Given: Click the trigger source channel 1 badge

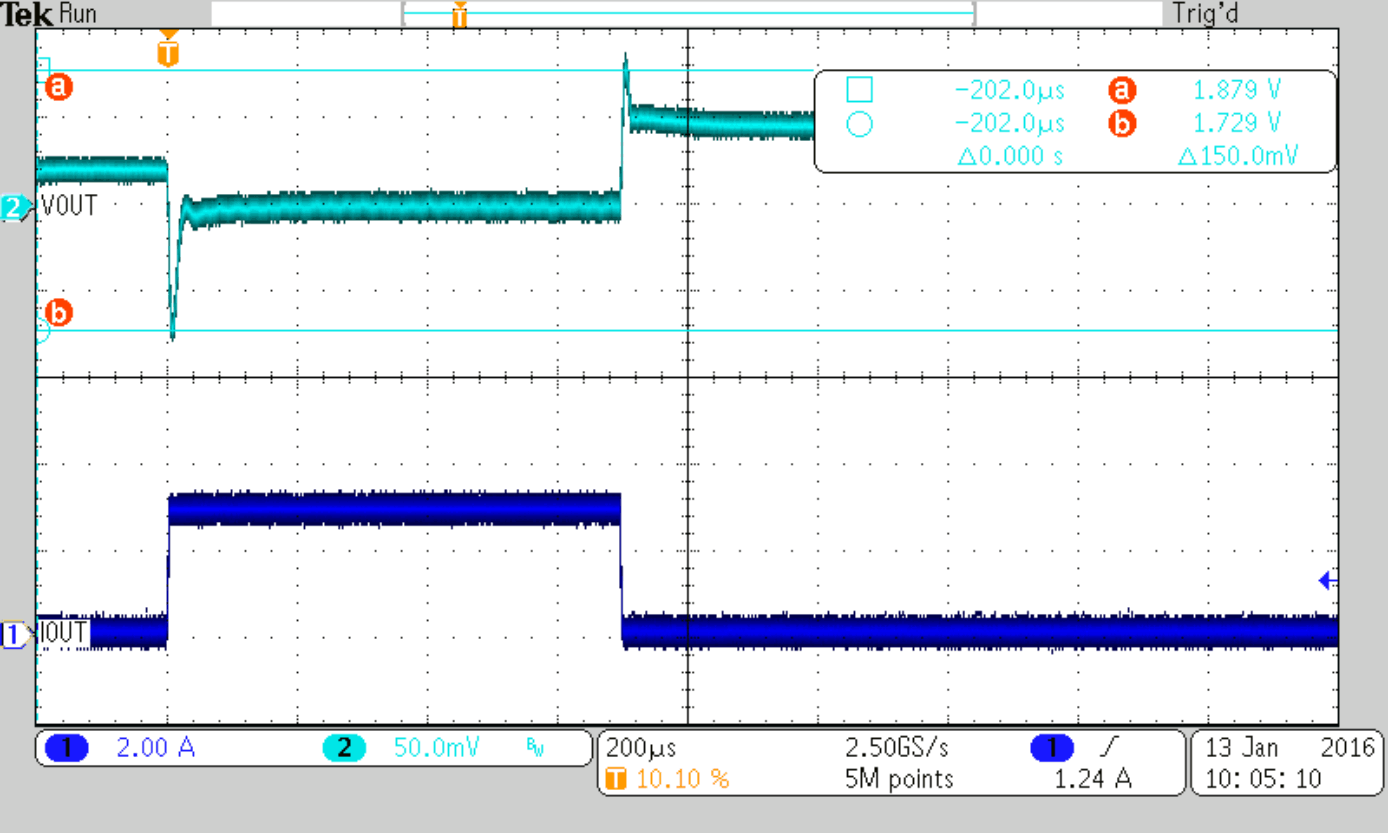Looking at the screenshot, I should pos(1051,748).
